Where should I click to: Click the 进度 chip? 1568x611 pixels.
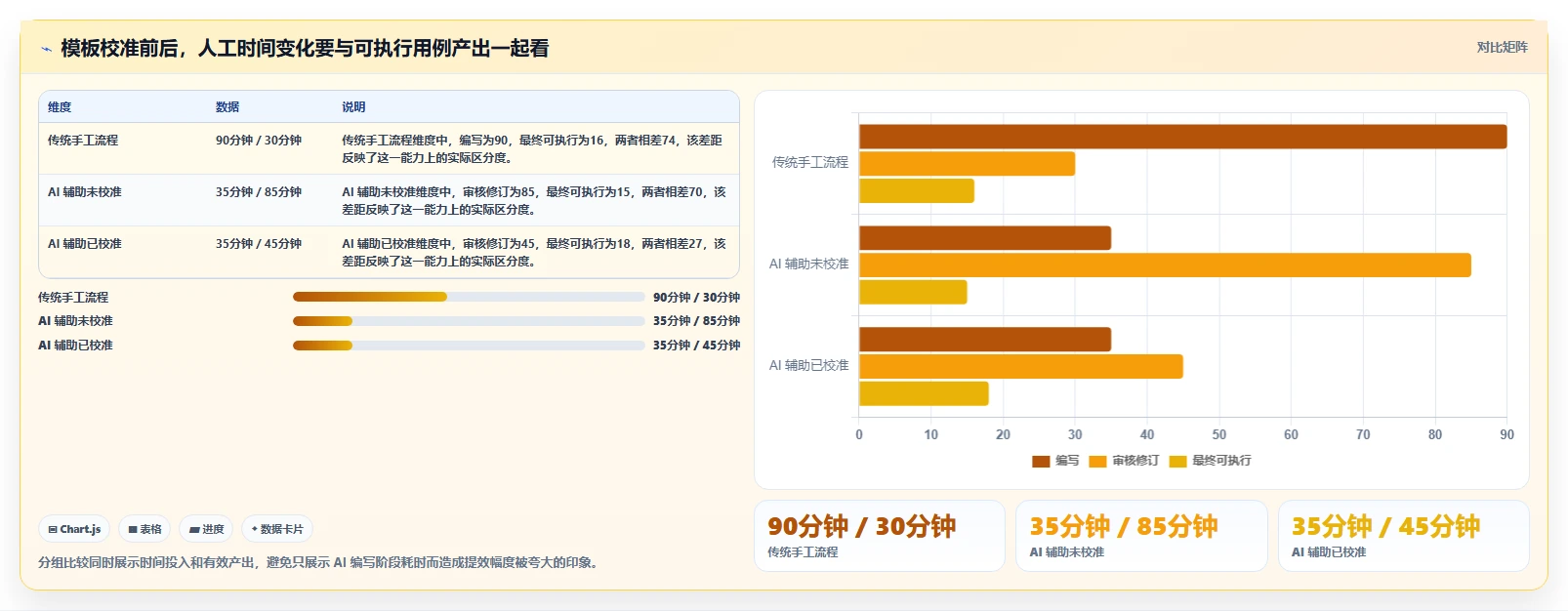(x=206, y=529)
